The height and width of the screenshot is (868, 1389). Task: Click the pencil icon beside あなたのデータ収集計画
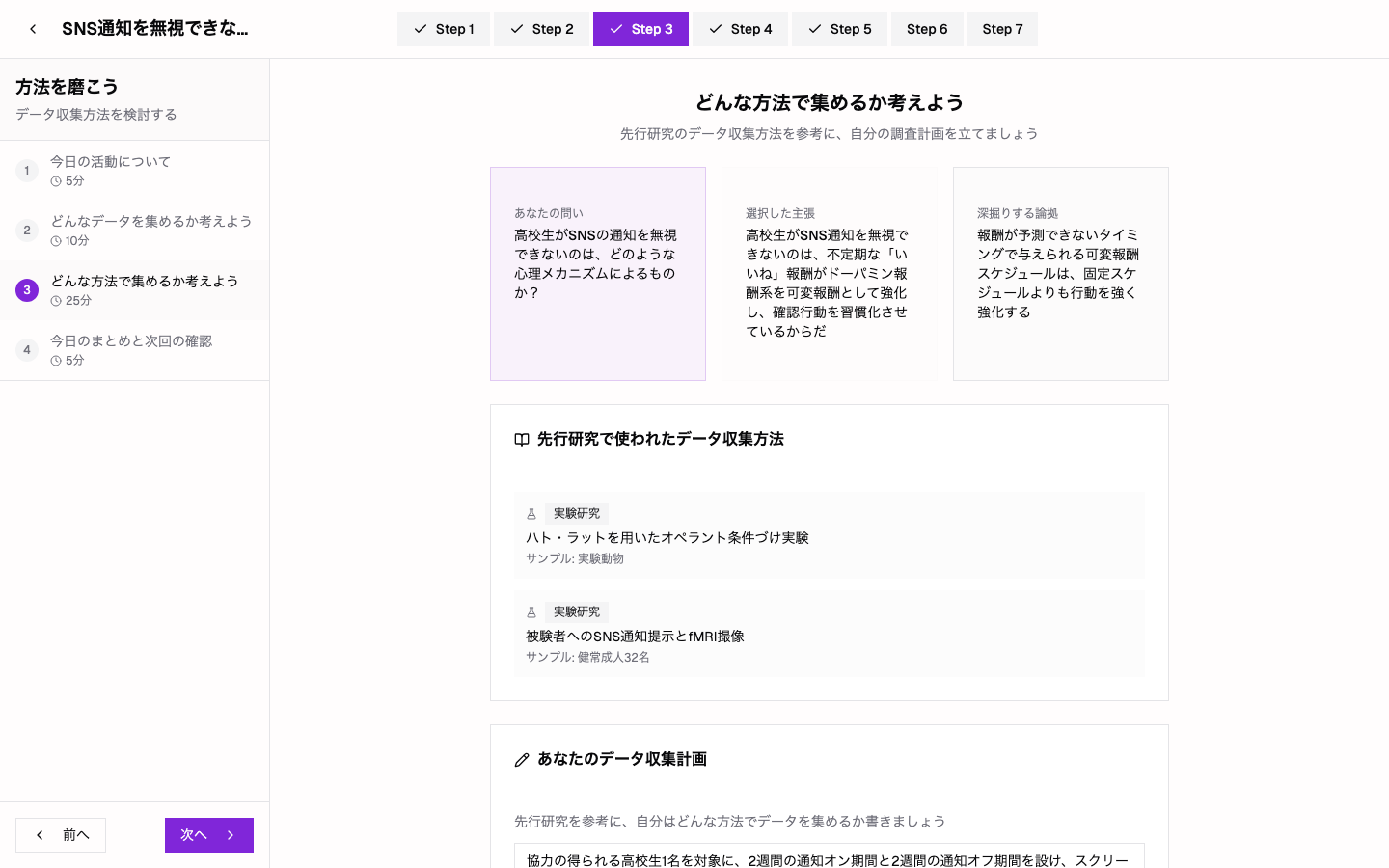tap(522, 760)
